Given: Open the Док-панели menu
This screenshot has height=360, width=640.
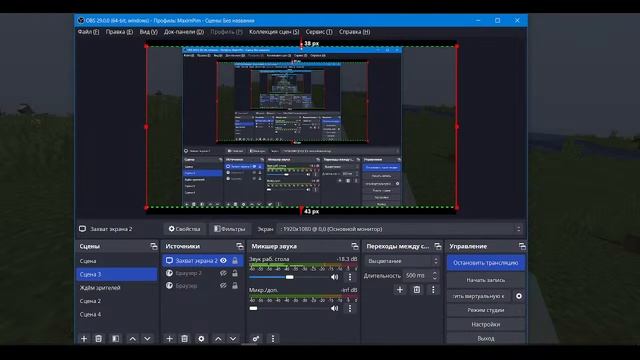Looking at the screenshot, I should (x=184, y=32).
